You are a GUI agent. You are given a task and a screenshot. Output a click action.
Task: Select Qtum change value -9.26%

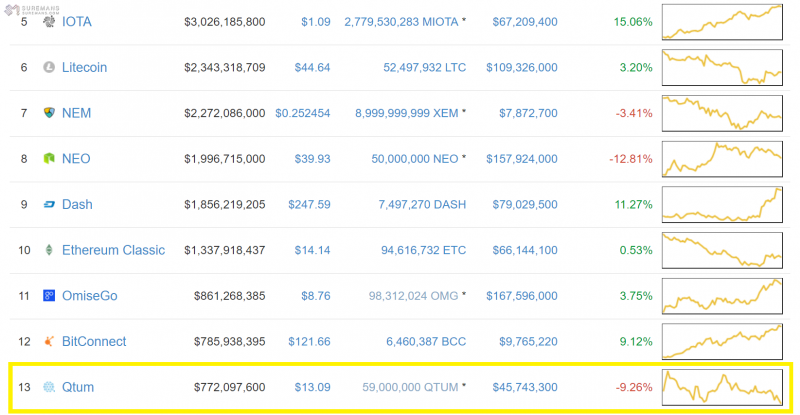(634, 387)
